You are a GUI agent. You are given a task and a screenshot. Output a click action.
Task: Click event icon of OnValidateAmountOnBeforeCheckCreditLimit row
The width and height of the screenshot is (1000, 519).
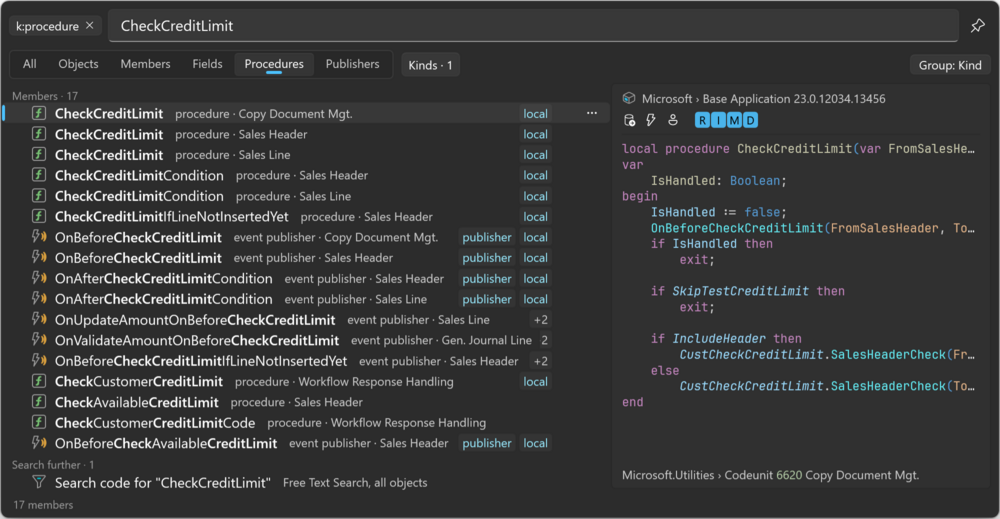(x=39, y=340)
